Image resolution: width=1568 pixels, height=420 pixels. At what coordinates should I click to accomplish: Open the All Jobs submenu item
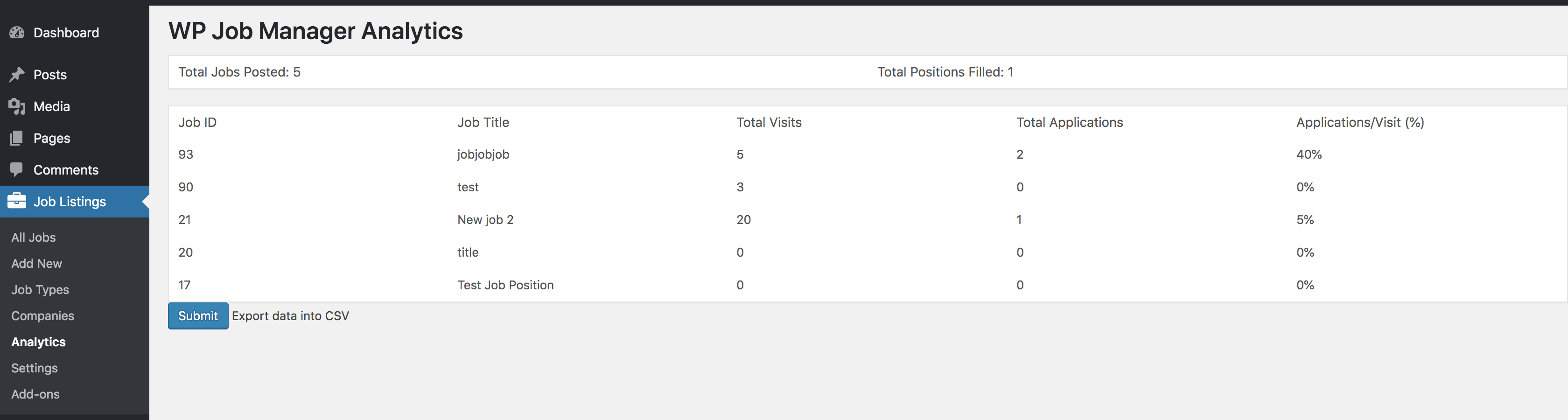(34, 238)
